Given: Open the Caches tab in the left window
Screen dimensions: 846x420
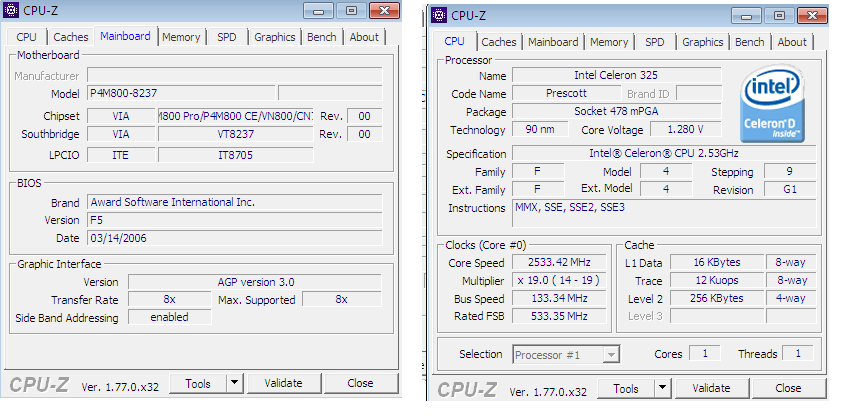Looking at the screenshot, I should click(71, 37).
